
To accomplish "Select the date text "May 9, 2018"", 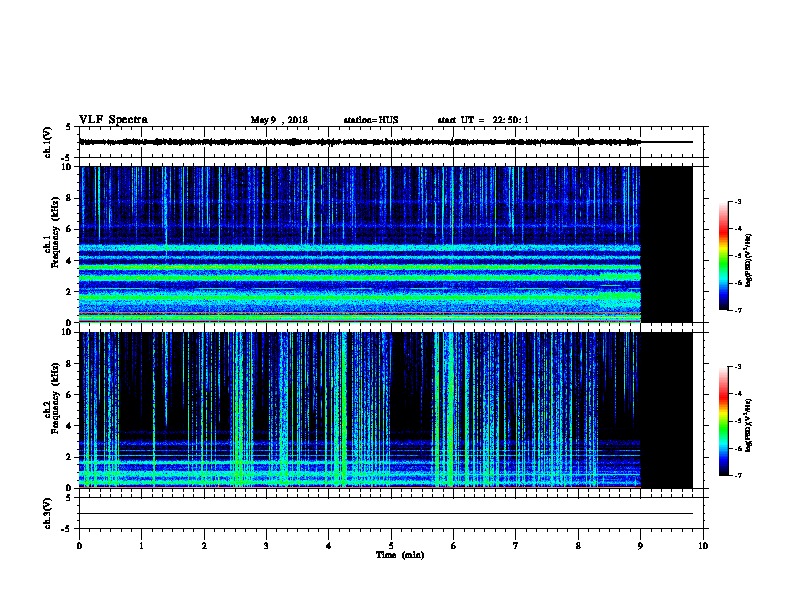I will tap(279, 120).
